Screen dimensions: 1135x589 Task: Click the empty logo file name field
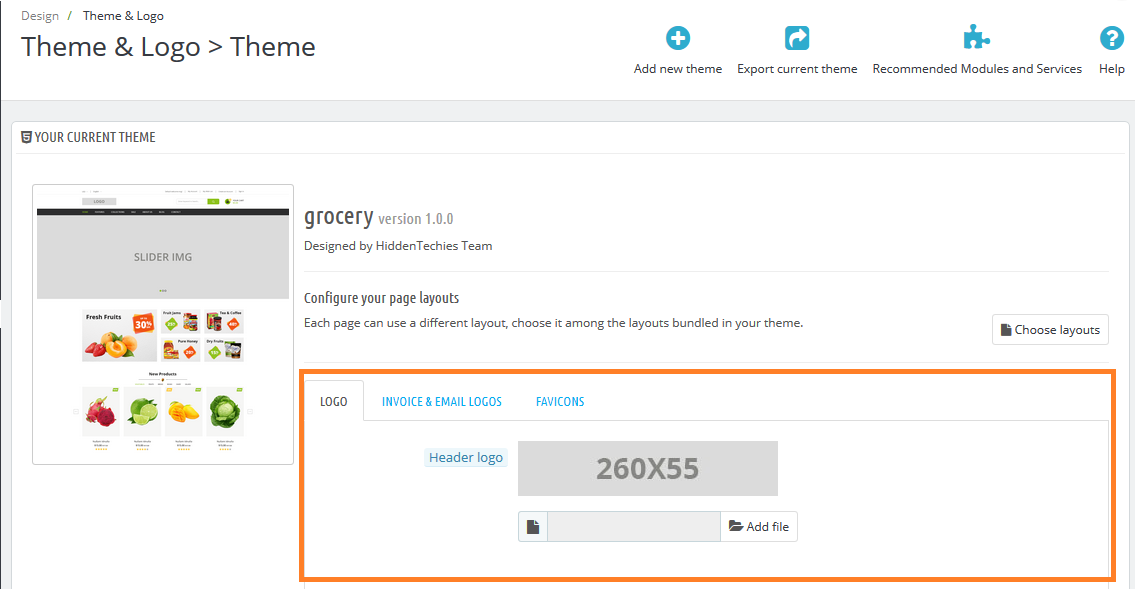tap(633, 527)
